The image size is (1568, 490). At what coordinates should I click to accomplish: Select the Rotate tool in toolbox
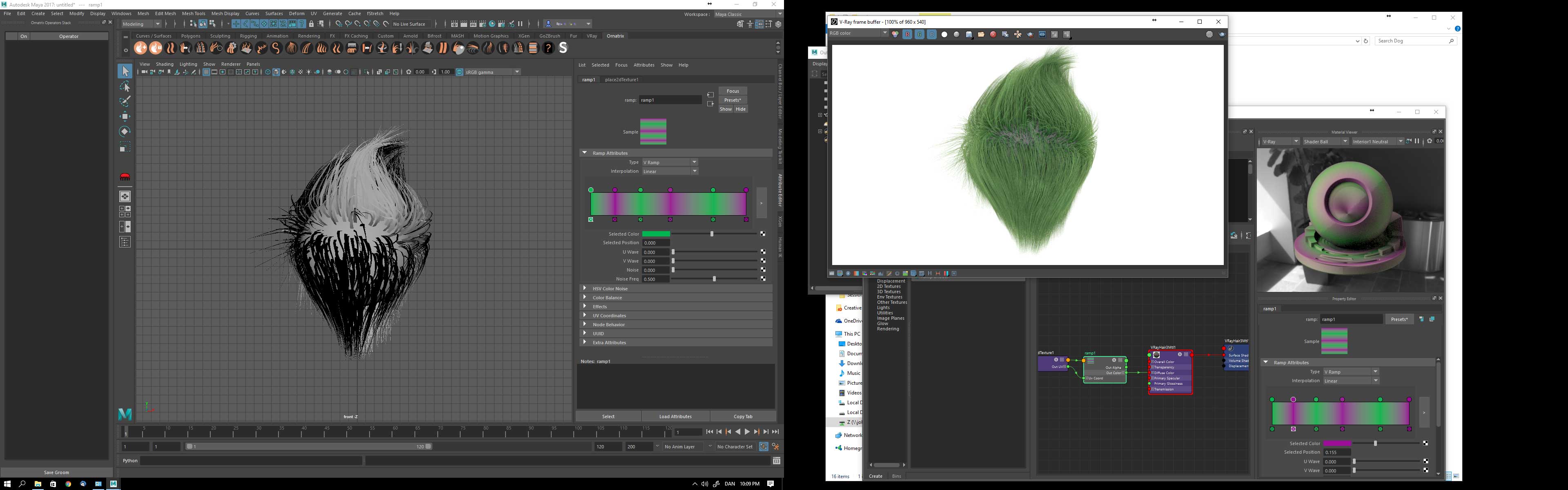click(125, 131)
